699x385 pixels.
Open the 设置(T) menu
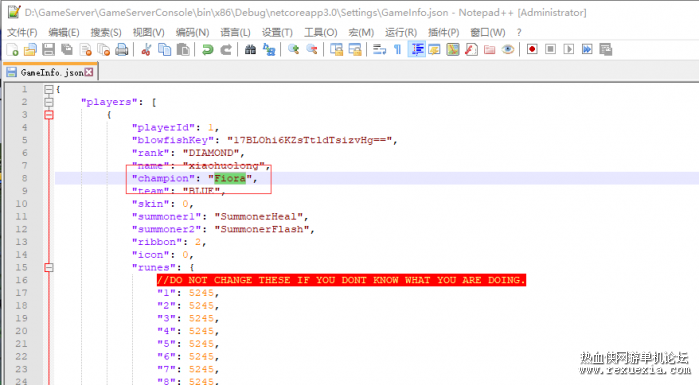[277, 33]
